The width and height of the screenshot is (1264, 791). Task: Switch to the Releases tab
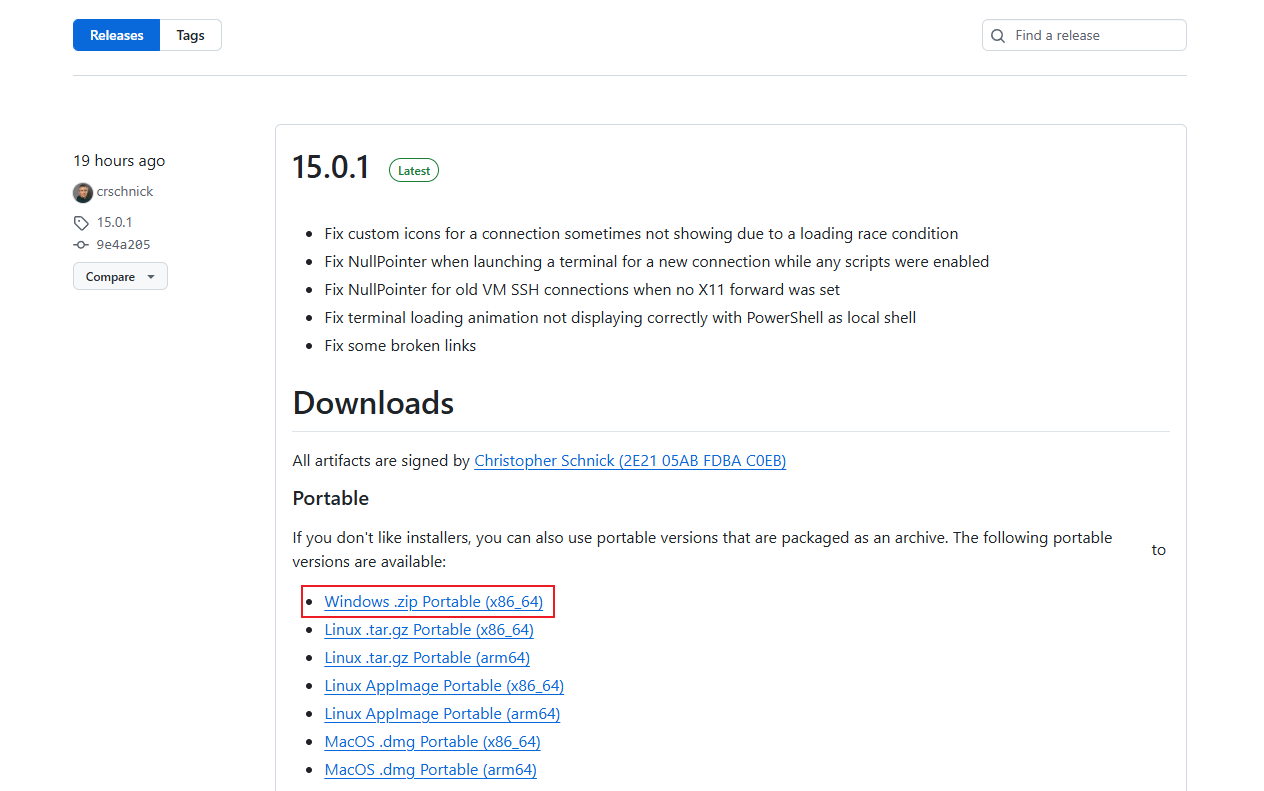pyautogui.click(x=117, y=35)
